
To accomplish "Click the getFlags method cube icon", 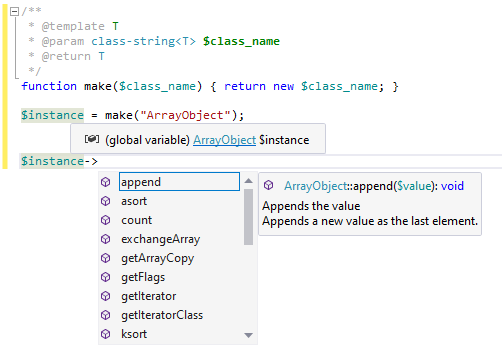I will pos(106,277).
